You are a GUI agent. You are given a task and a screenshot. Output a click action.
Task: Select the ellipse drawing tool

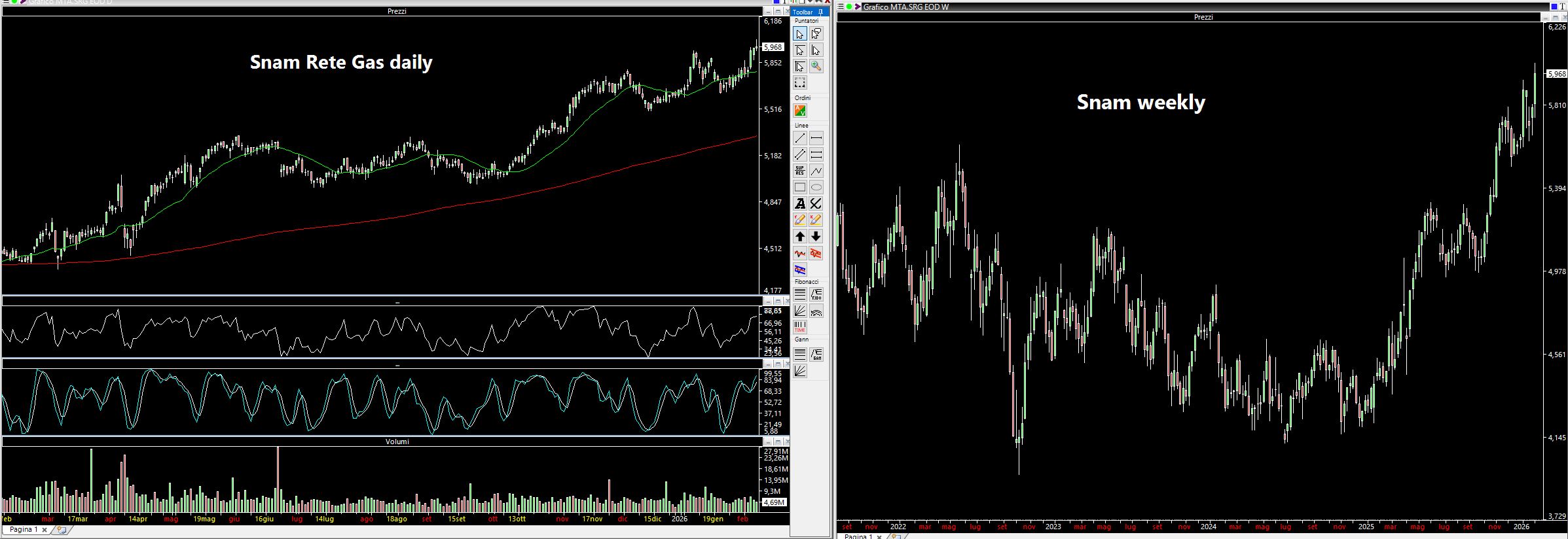point(816,187)
